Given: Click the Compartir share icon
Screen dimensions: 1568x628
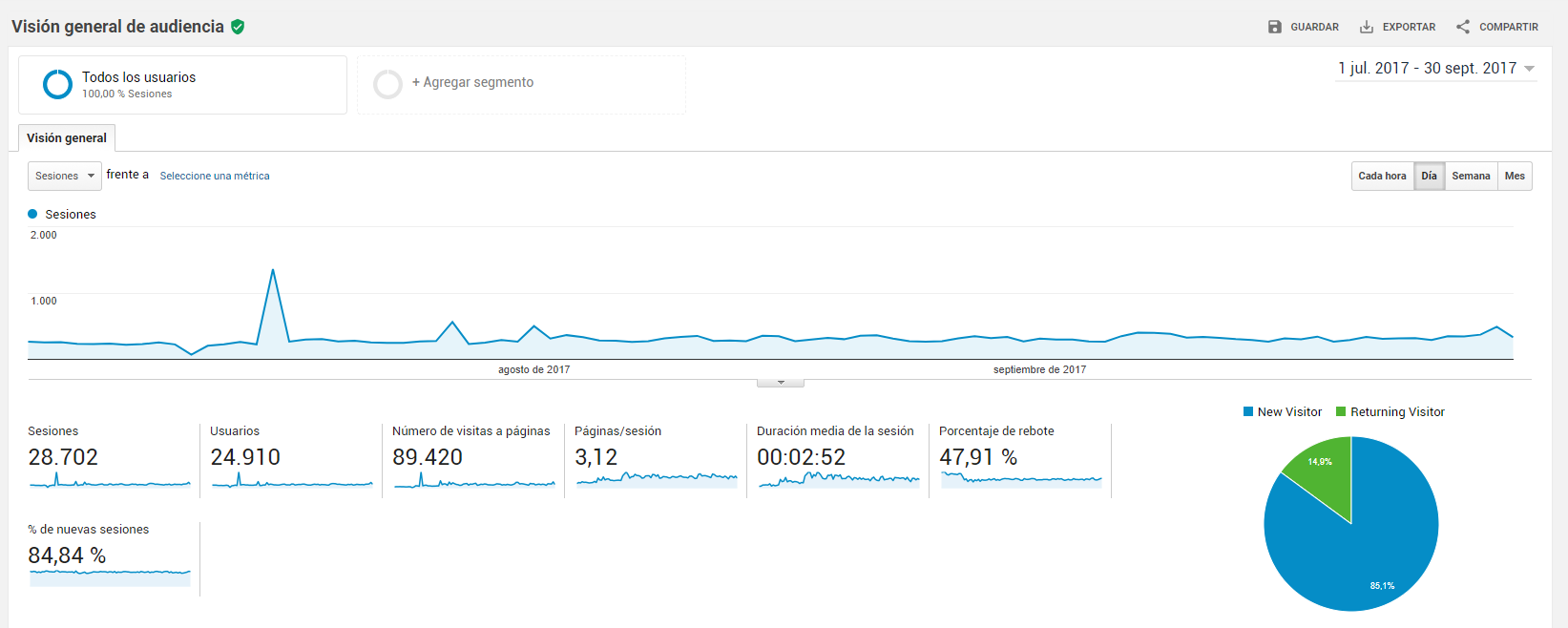Looking at the screenshot, I should (1463, 27).
